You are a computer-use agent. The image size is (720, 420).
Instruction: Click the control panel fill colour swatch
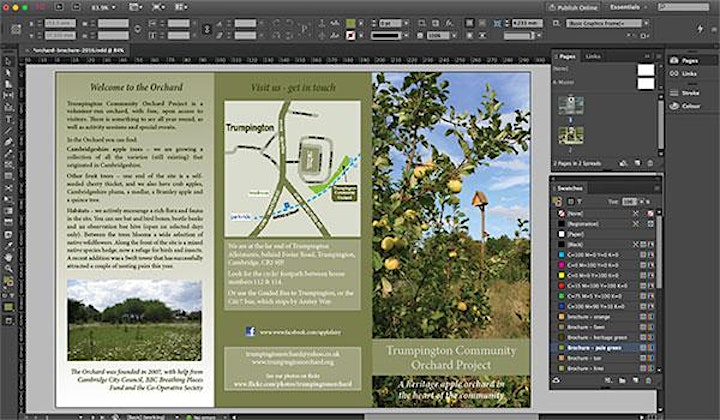tap(350, 23)
